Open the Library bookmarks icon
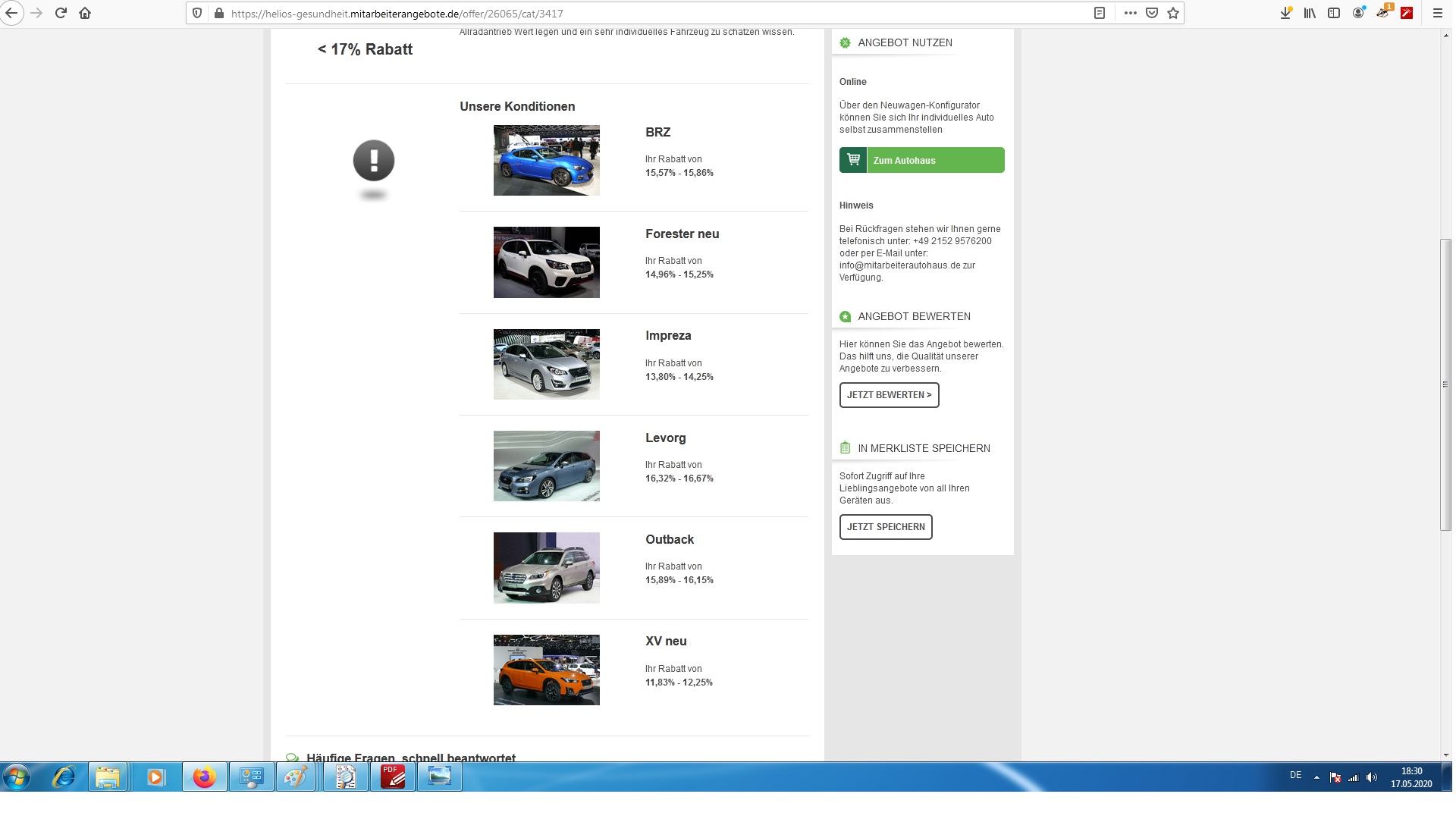 tap(1310, 13)
